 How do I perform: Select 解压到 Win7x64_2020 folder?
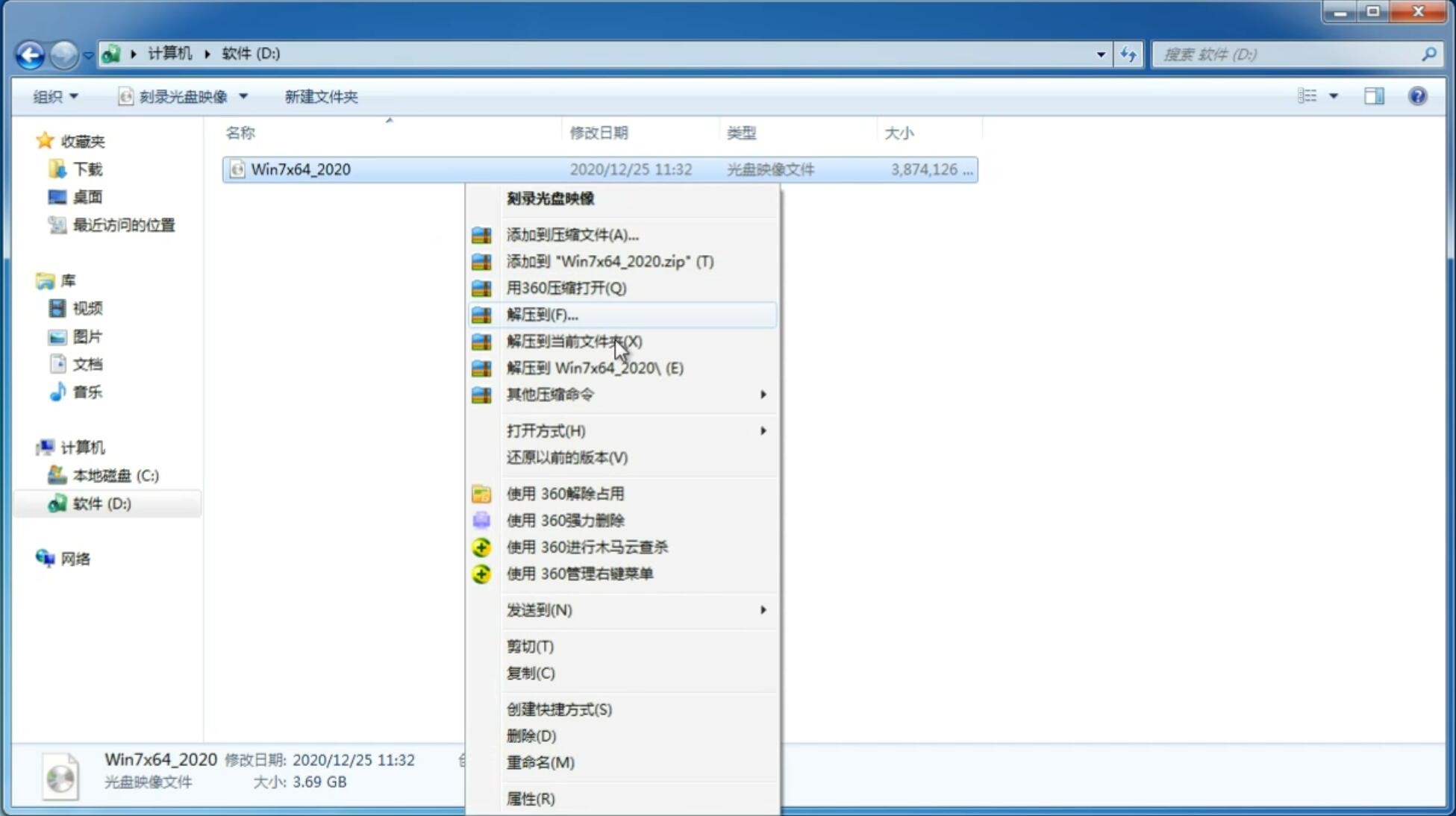coord(595,367)
